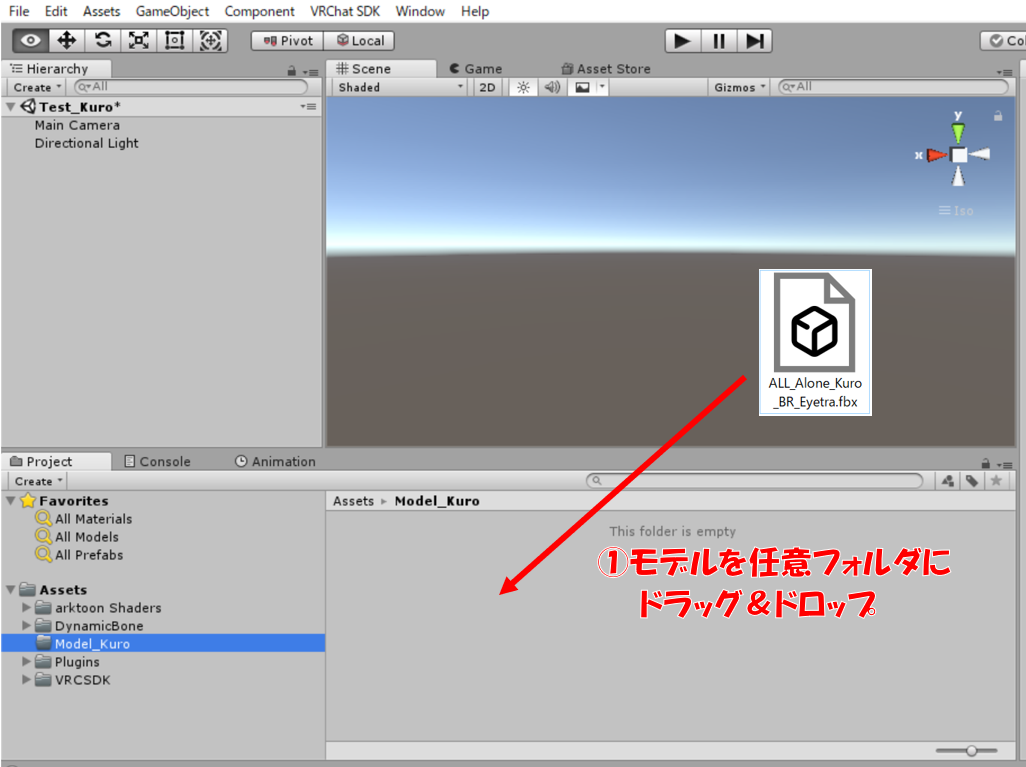
Task: Select the Rotate tool
Action: pos(103,41)
